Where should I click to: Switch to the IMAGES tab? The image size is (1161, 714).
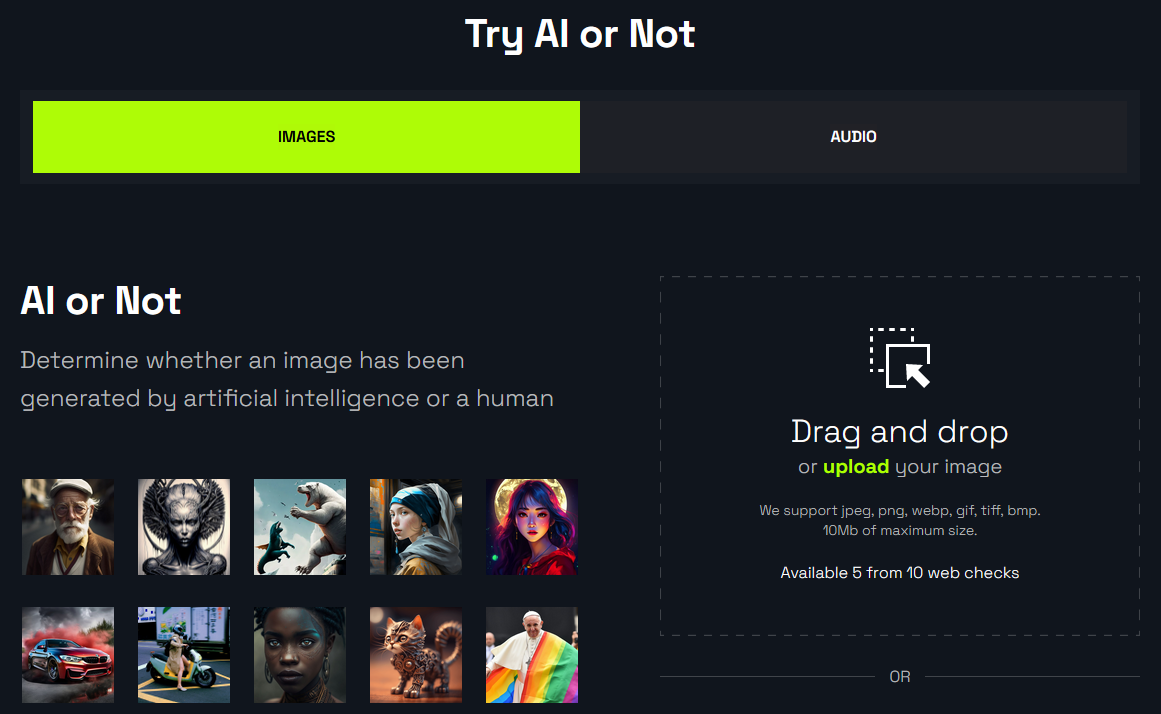307,137
